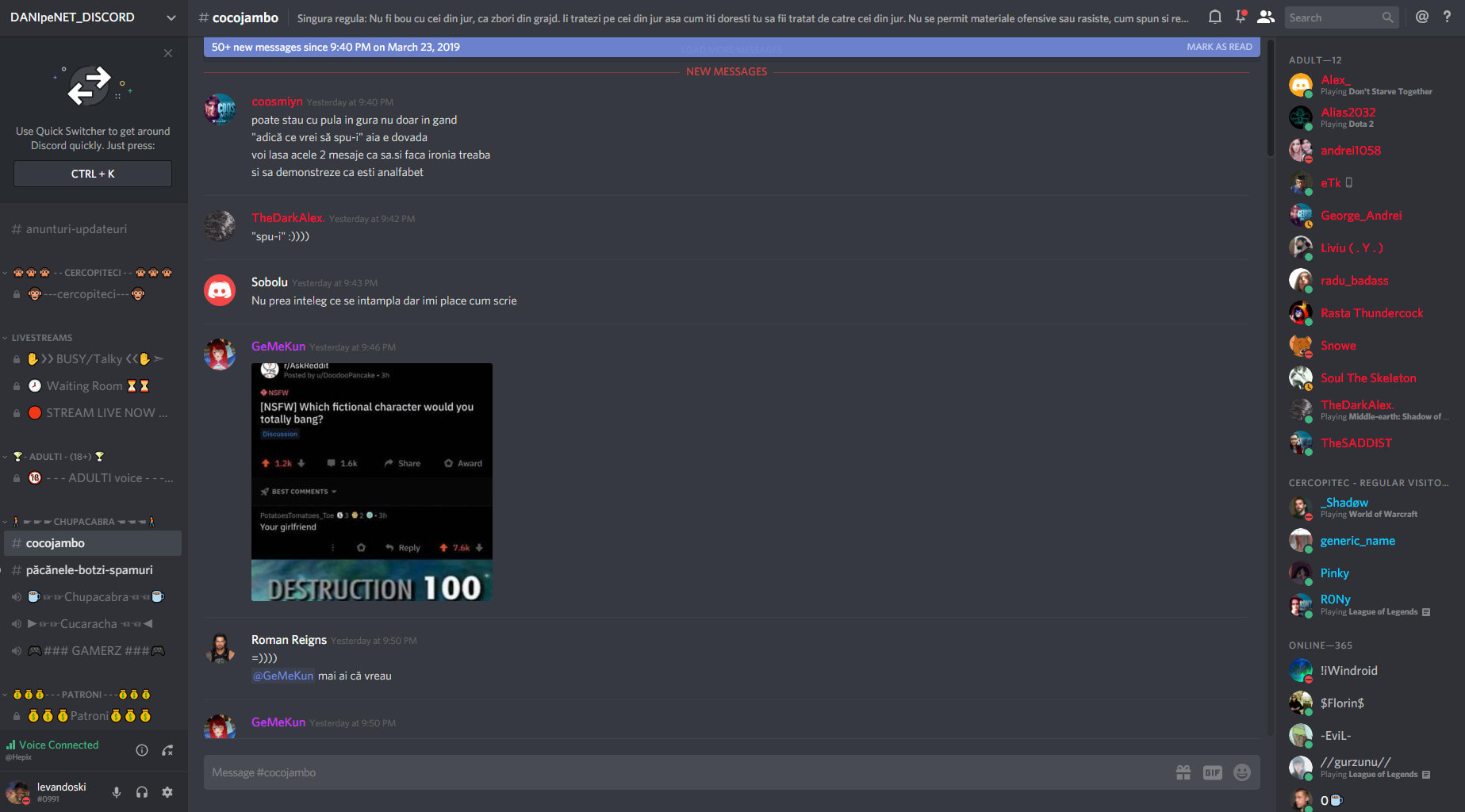Click the @GeMeKun mention

[283, 676]
